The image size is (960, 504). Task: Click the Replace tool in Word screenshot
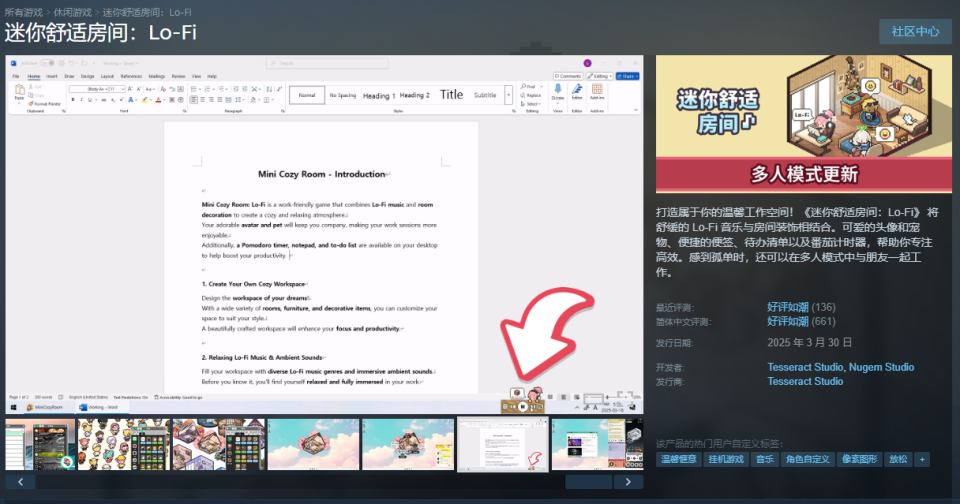(x=531, y=96)
